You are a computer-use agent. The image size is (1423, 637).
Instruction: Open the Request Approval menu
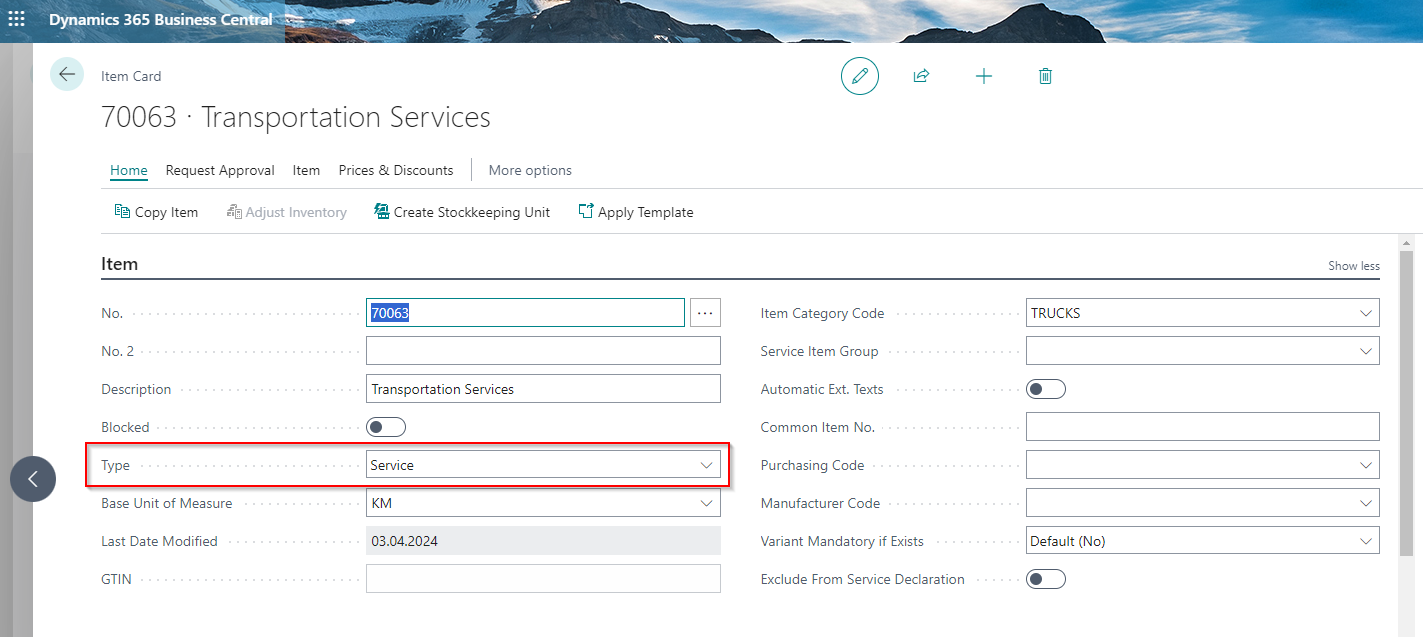pyautogui.click(x=220, y=170)
